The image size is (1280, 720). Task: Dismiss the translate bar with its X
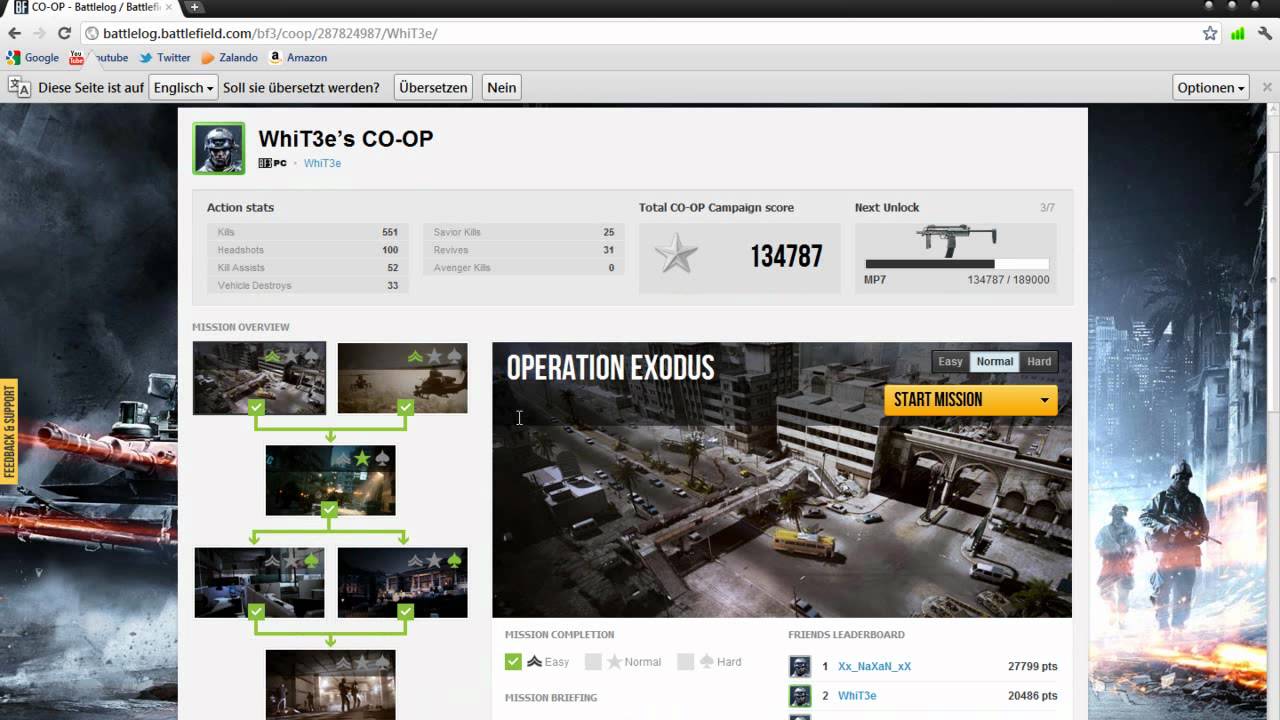tap(1267, 87)
